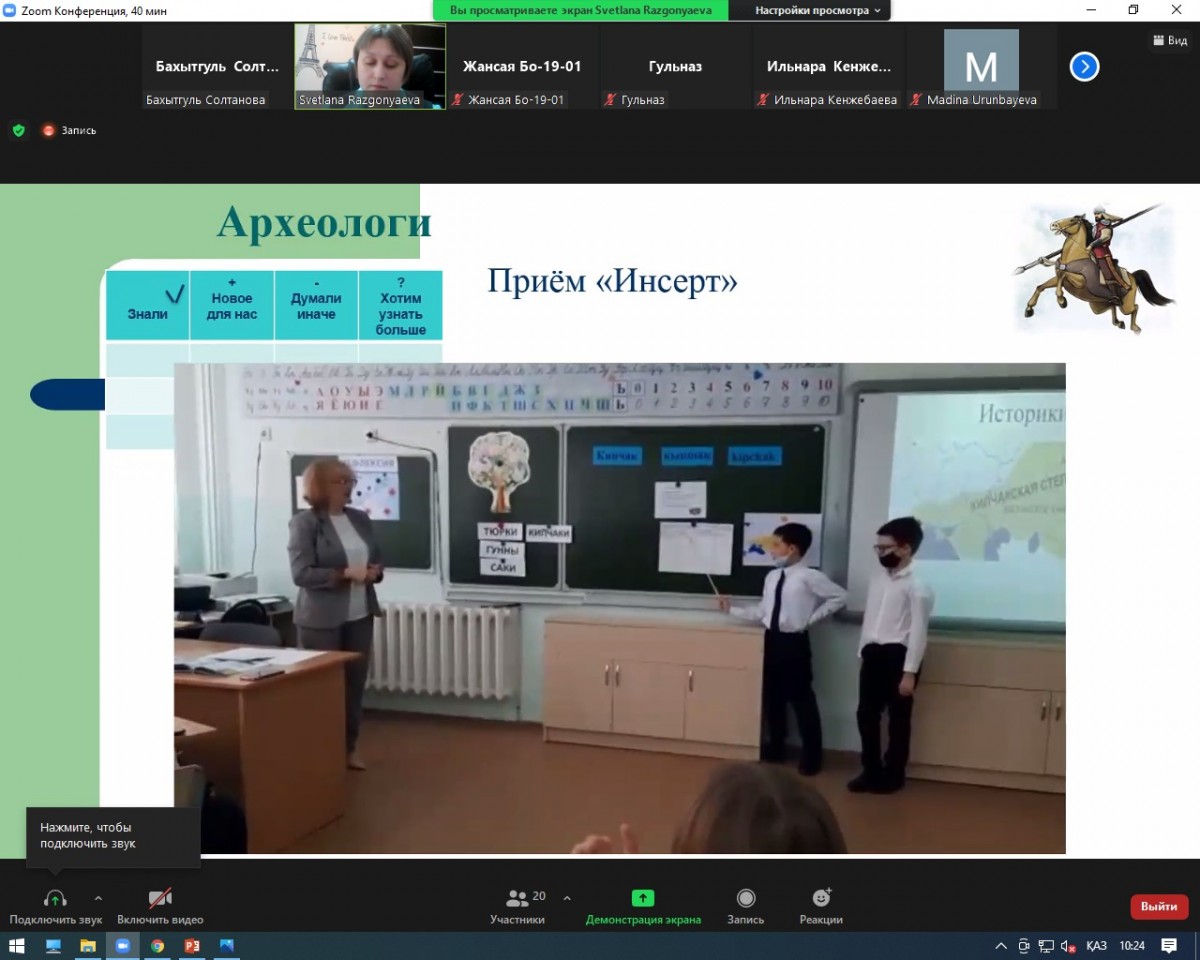Open Google Chrome from the taskbar
Image resolution: width=1200 pixels, height=960 pixels.
tap(157, 946)
